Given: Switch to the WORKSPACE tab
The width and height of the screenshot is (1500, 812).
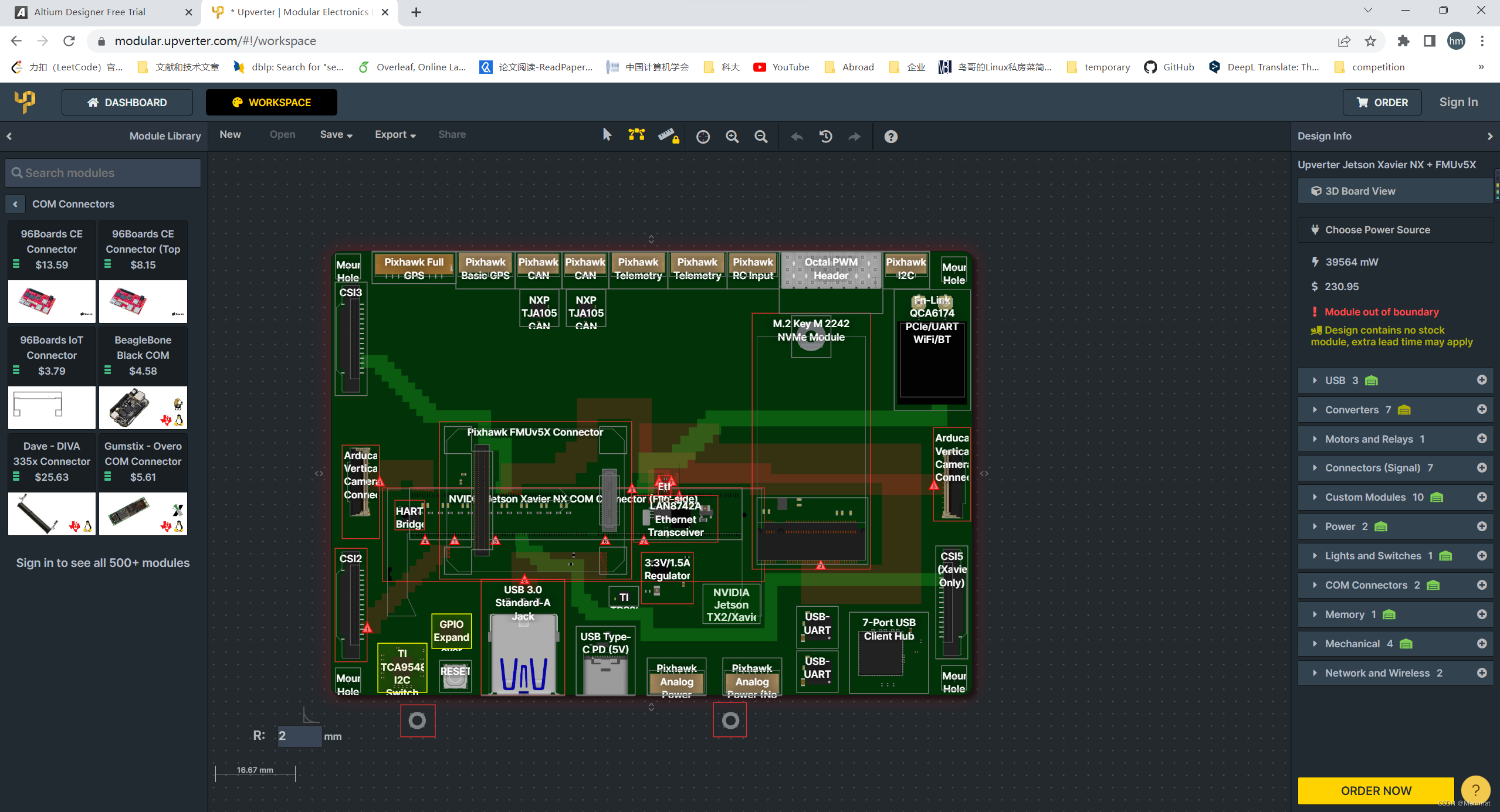Looking at the screenshot, I should pos(272,103).
